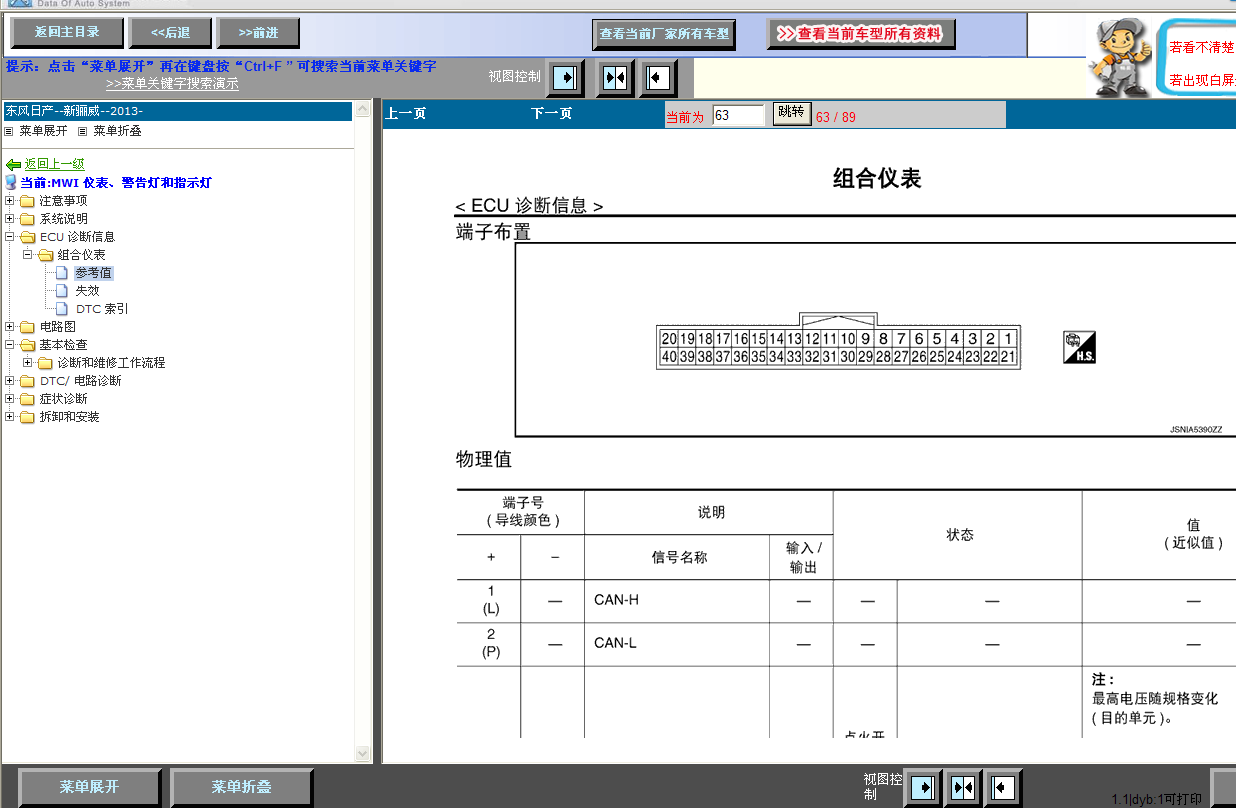Select the top left-arrow view control icon

[656, 77]
